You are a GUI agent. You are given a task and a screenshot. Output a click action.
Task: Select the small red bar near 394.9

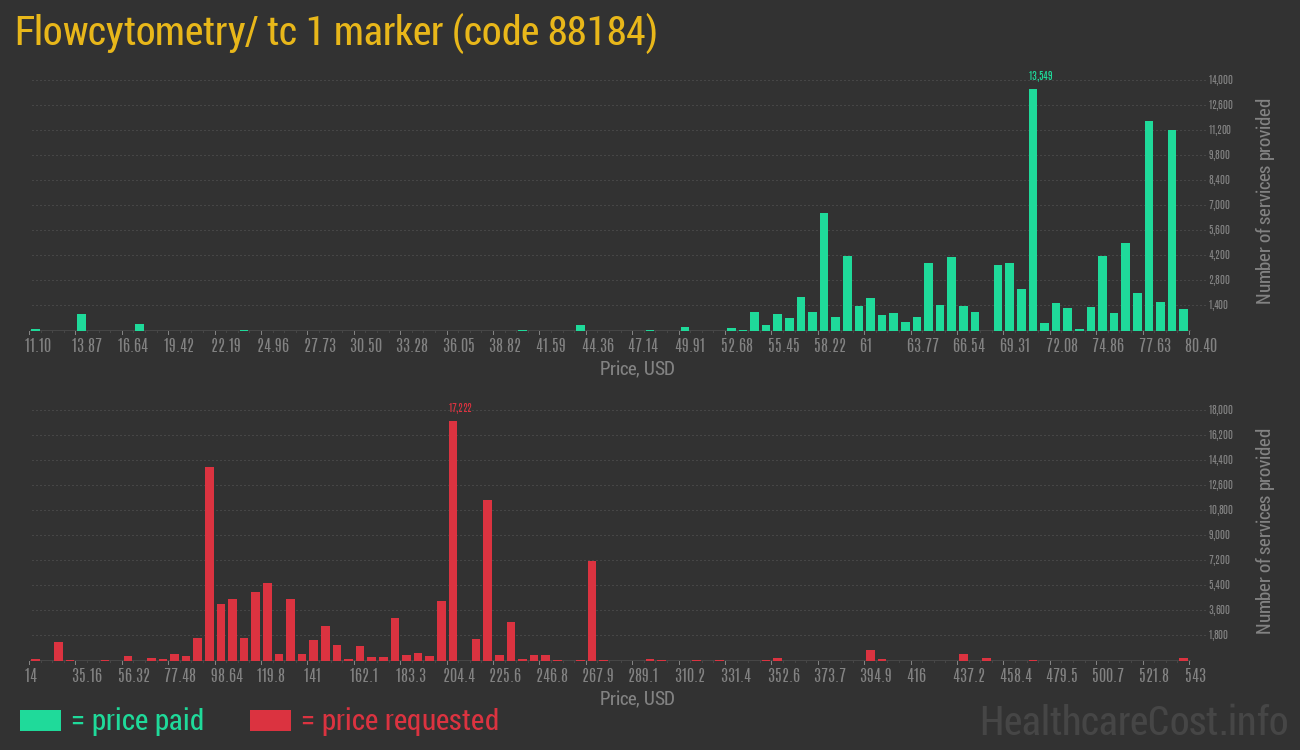pyautogui.click(x=870, y=655)
